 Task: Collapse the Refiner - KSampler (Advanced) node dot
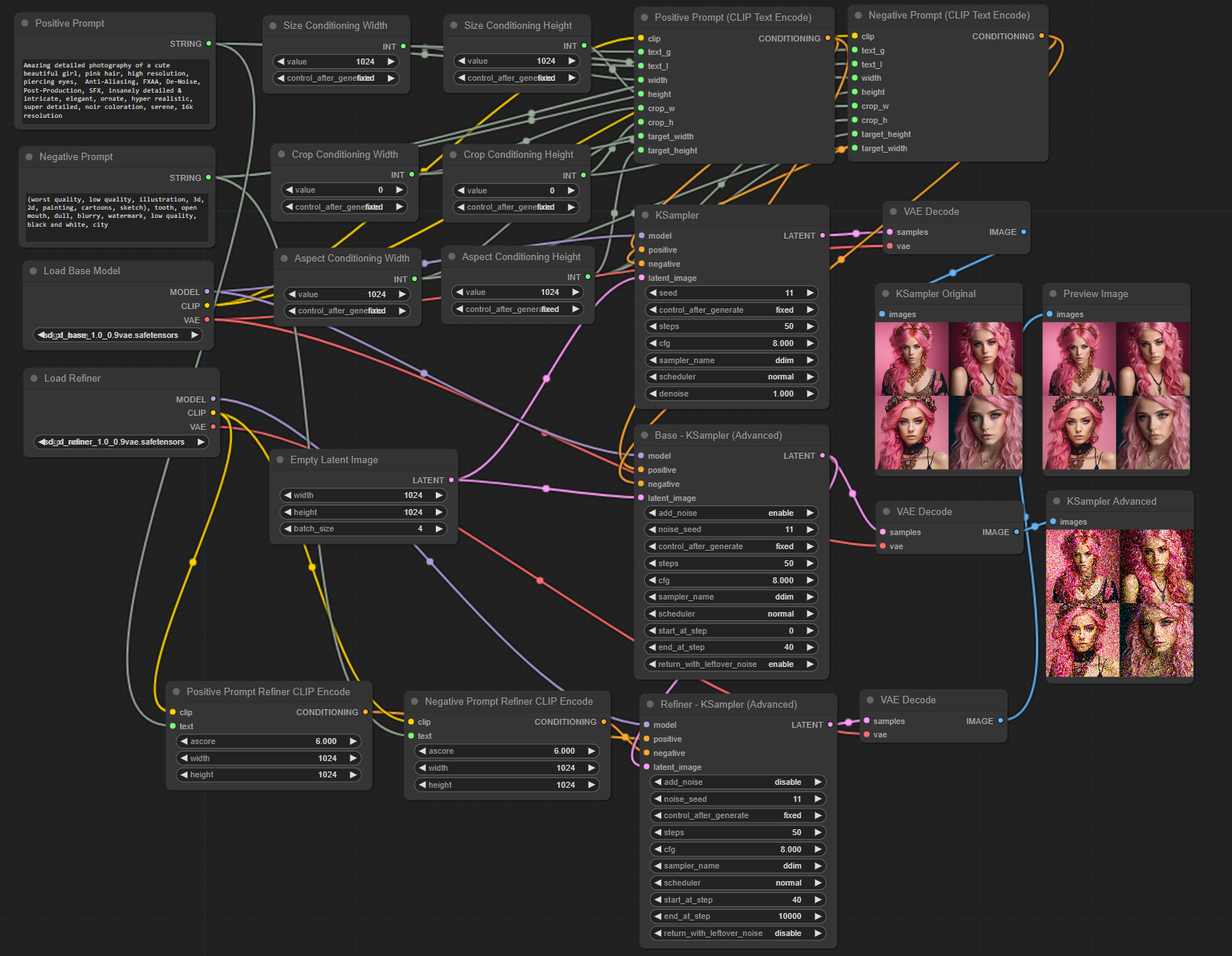[650, 704]
